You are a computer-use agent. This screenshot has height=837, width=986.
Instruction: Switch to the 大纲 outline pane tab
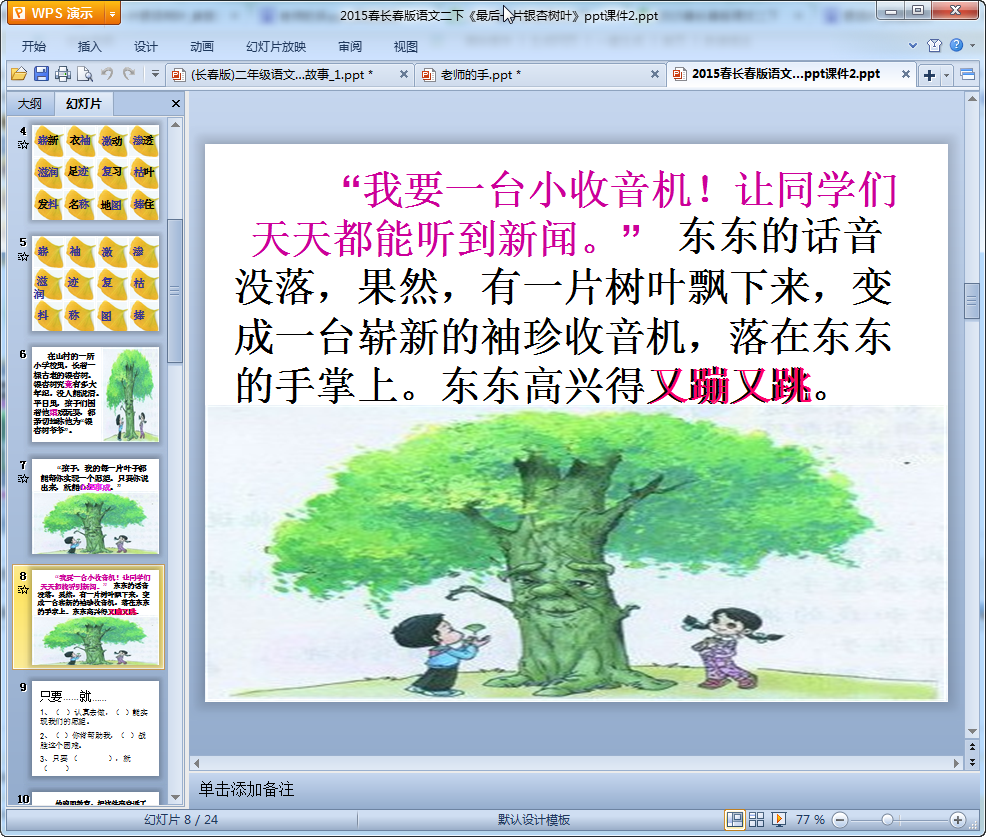tap(30, 104)
